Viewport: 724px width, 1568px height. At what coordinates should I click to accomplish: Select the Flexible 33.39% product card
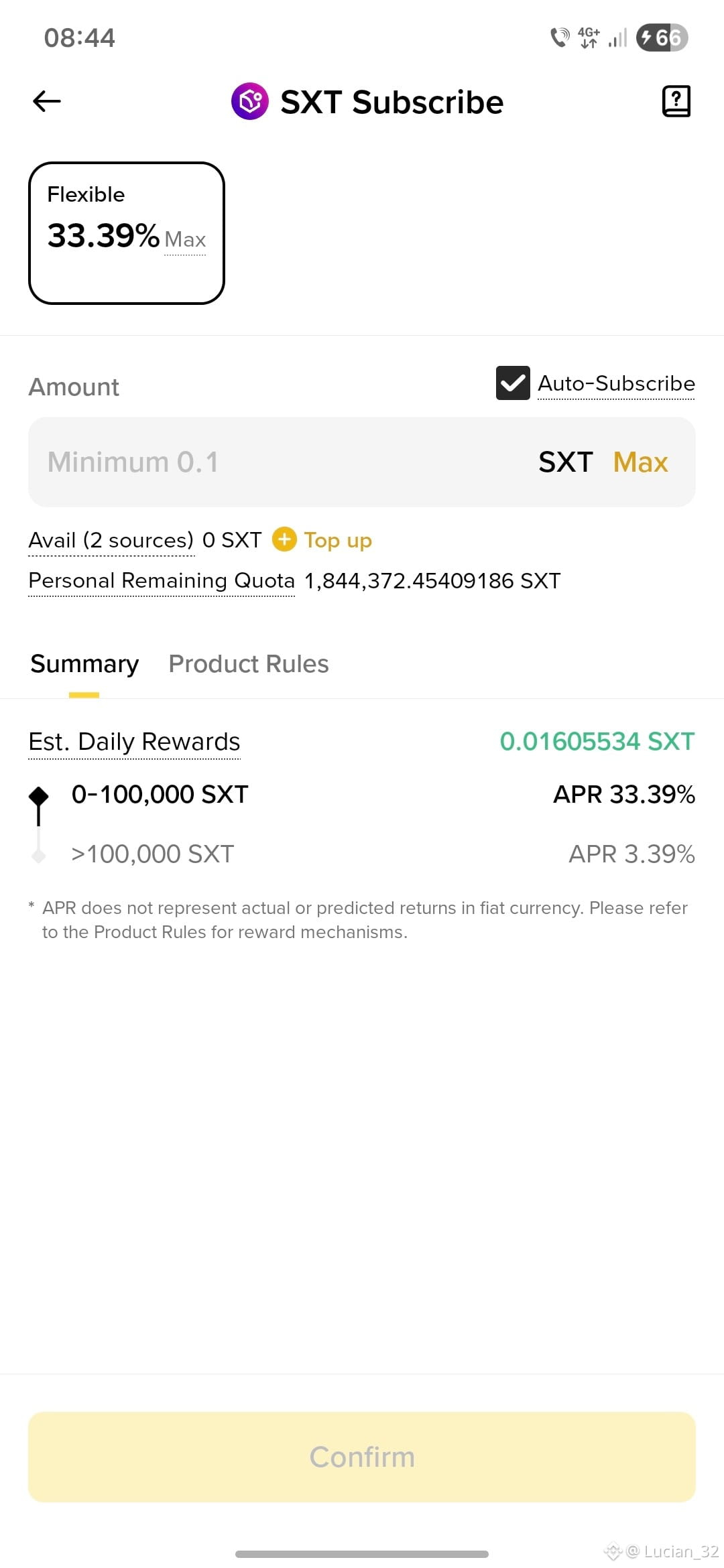tap(127, 233)
